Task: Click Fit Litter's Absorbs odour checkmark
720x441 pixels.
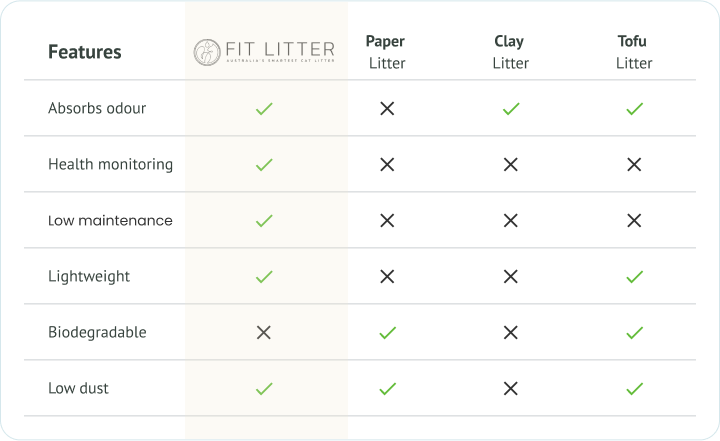Action: [x=264, y=108]
